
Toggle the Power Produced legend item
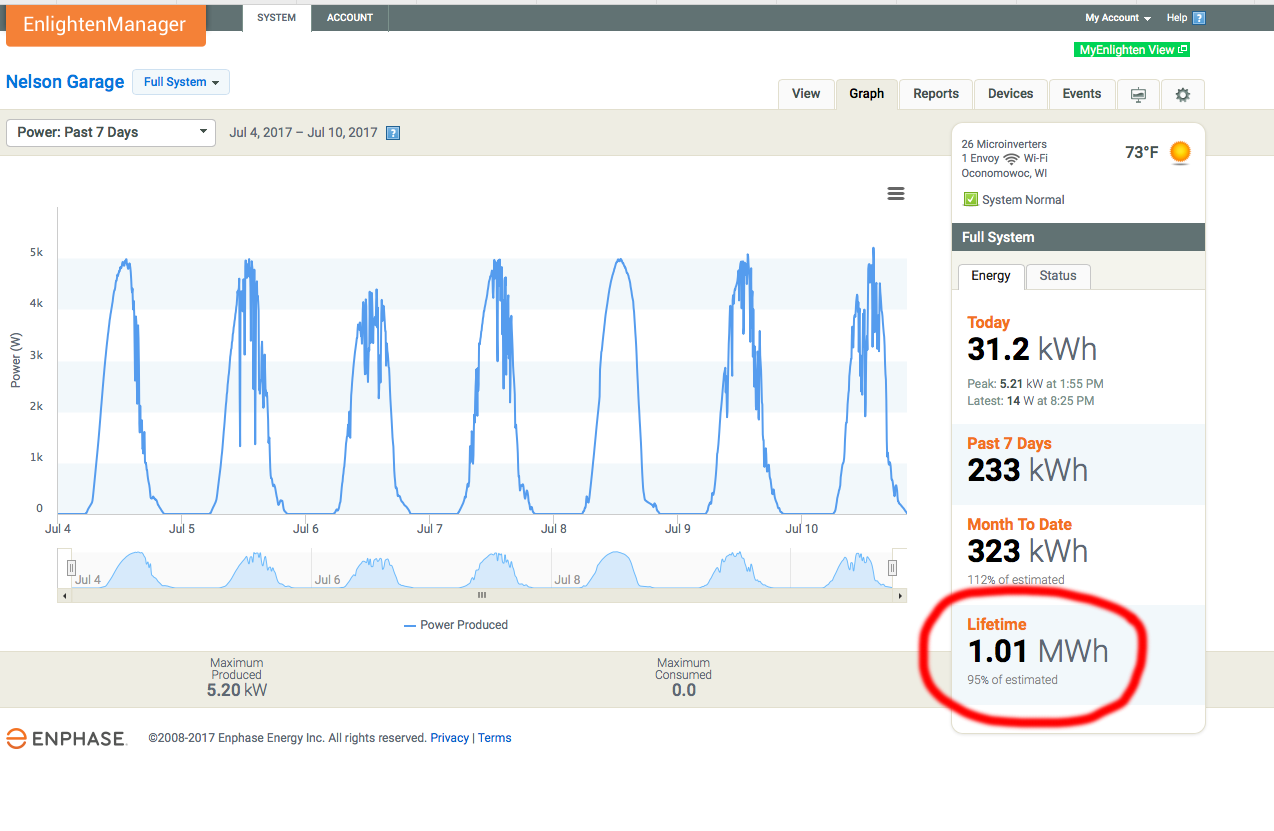[x=456, y=625]
